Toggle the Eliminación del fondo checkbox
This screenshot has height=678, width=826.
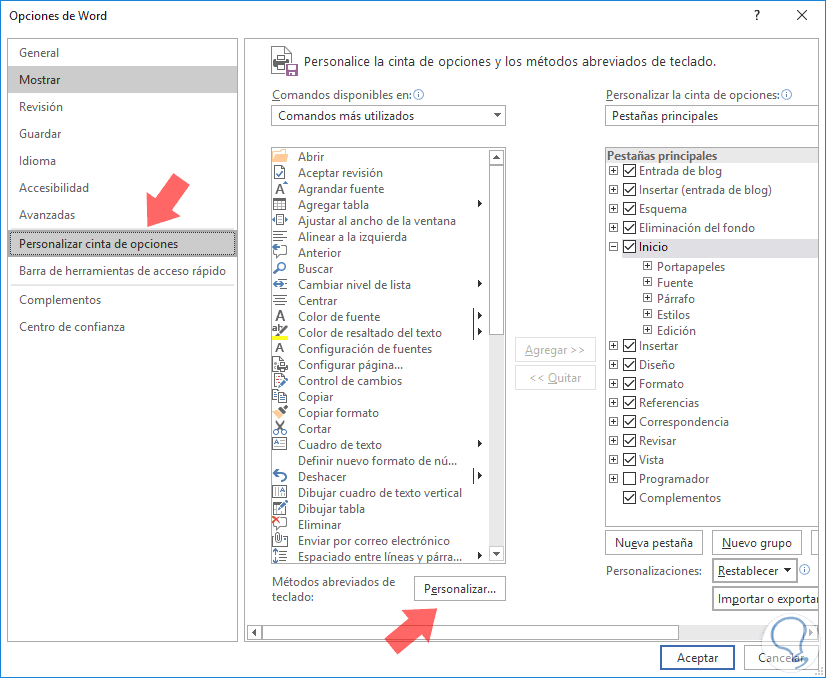click(x=630, y=228)
